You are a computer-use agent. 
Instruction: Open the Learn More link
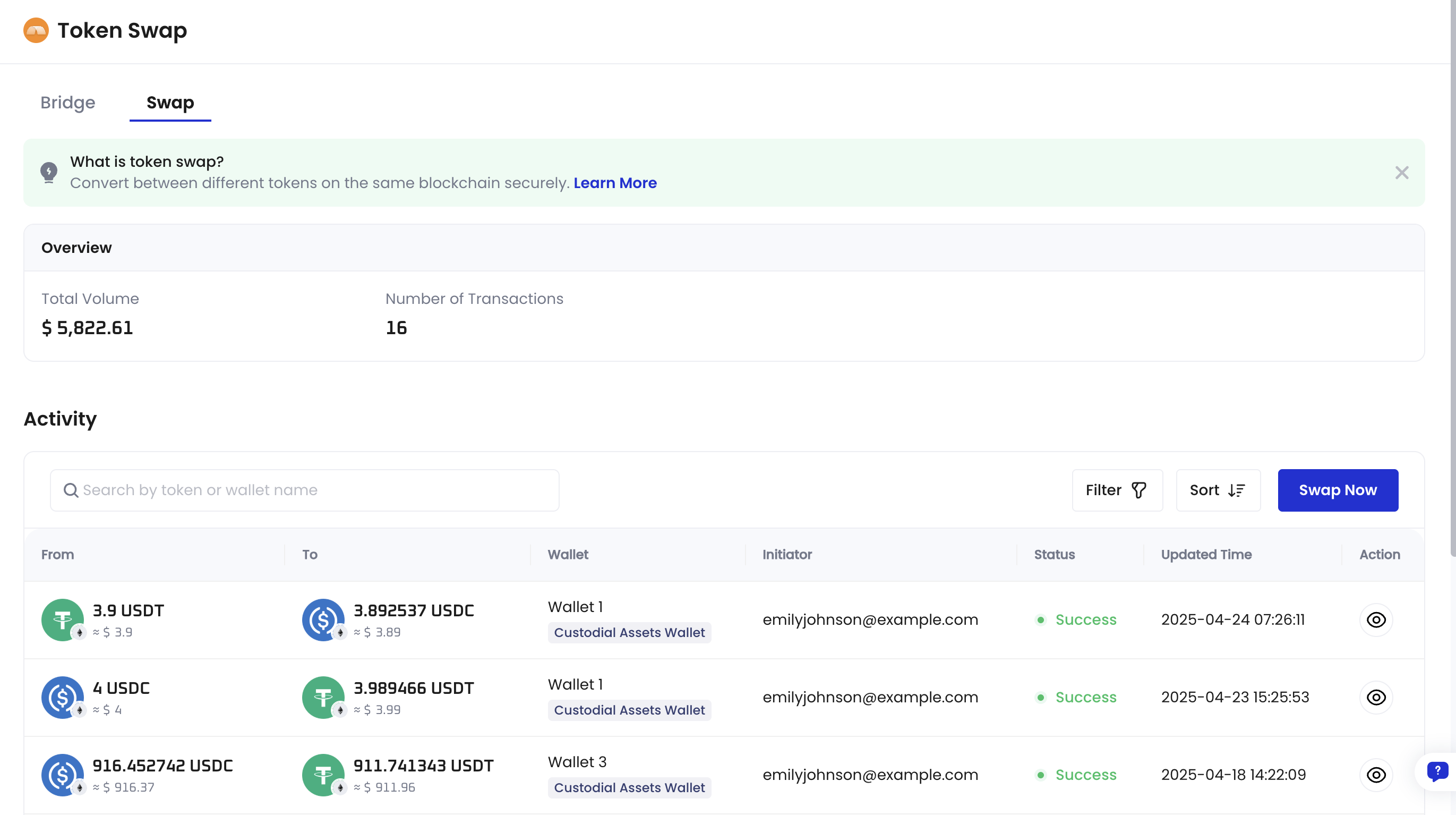[x=615, y=183]
